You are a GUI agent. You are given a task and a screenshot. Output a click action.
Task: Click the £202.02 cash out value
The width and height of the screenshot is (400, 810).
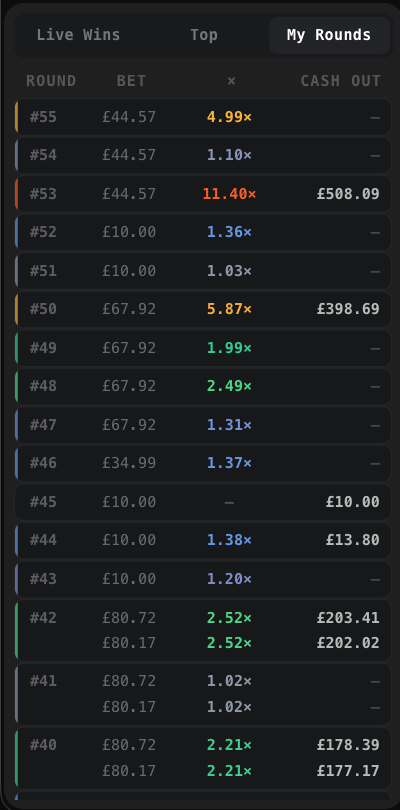pos(348,643)
